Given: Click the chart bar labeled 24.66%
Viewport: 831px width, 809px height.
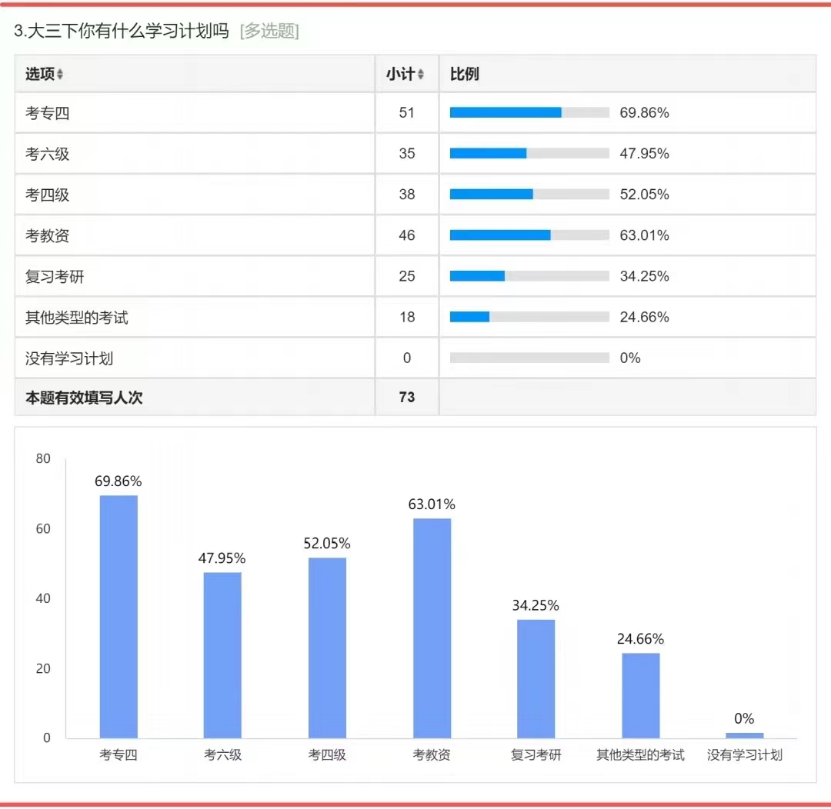Looking at the screenshot, I should tap(640, 695).
